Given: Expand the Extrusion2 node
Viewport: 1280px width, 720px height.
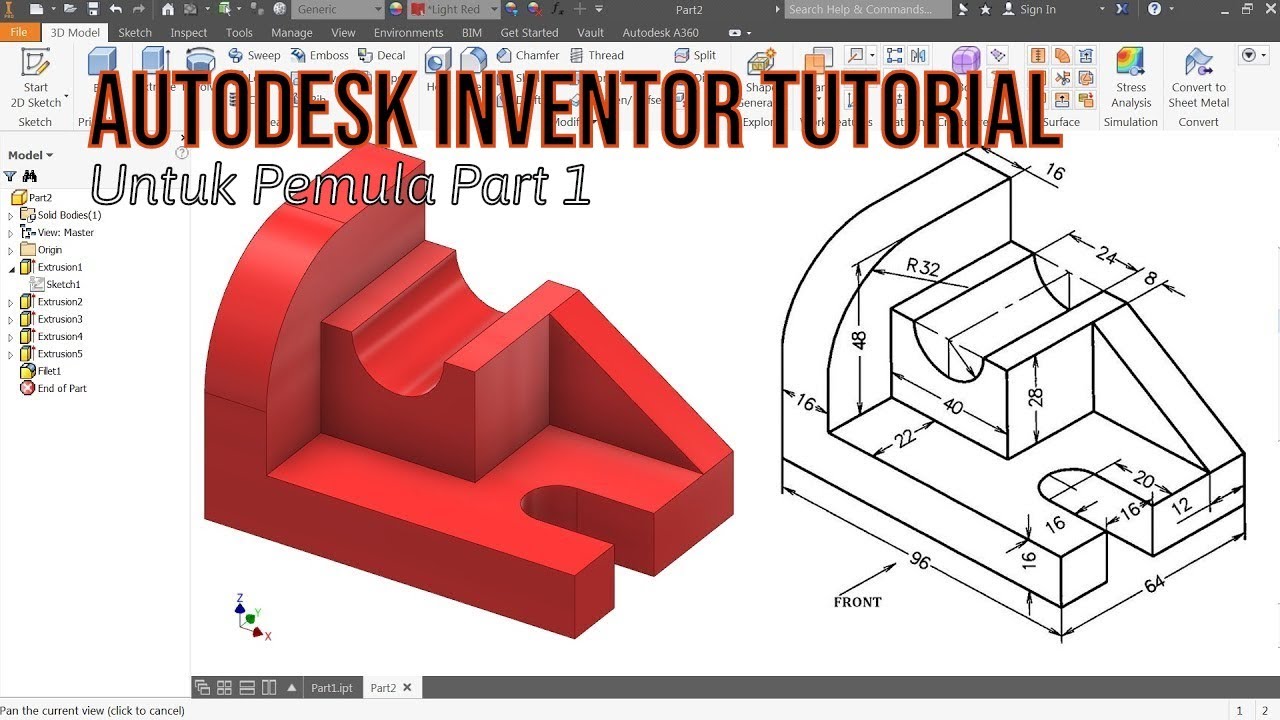Looking at the screenshot, I should pos(11,302).
